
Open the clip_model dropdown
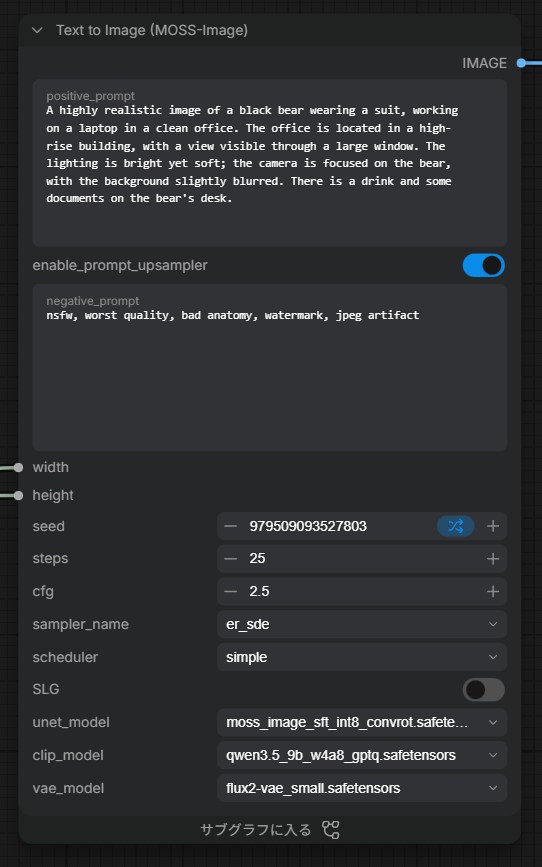pyautogui.click(x=362, y=755)
